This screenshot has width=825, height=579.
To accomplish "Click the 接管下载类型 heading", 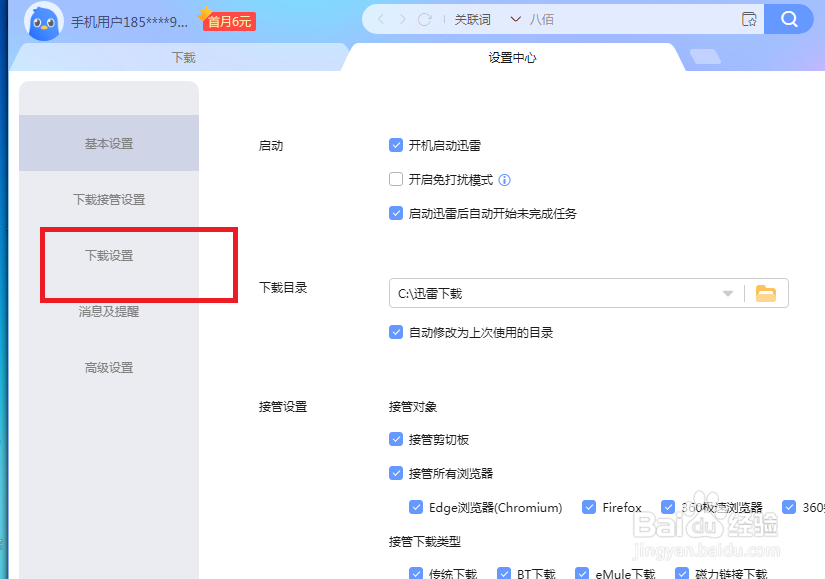I will tap(425, 541).
